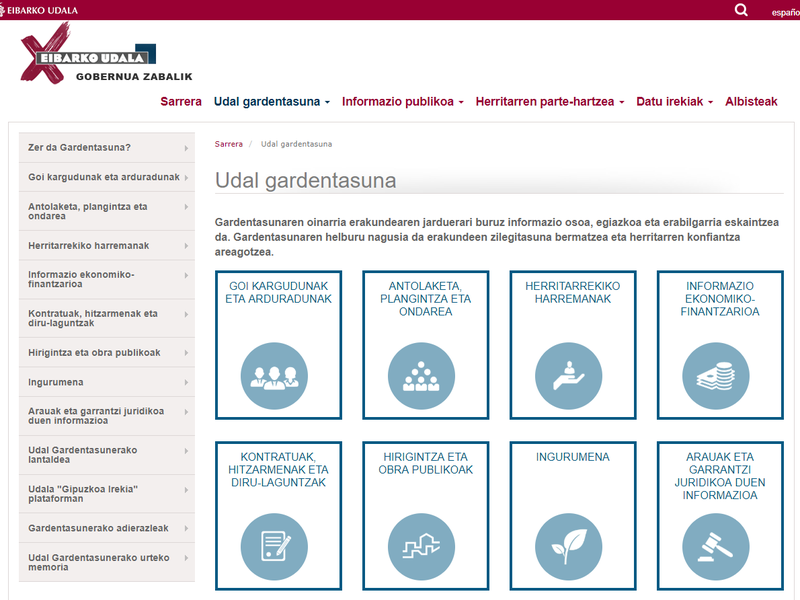Open sidebar Udal Gardentasunerako urteko memoria
This screenshot has height=600, width=800.
point(107,562)
